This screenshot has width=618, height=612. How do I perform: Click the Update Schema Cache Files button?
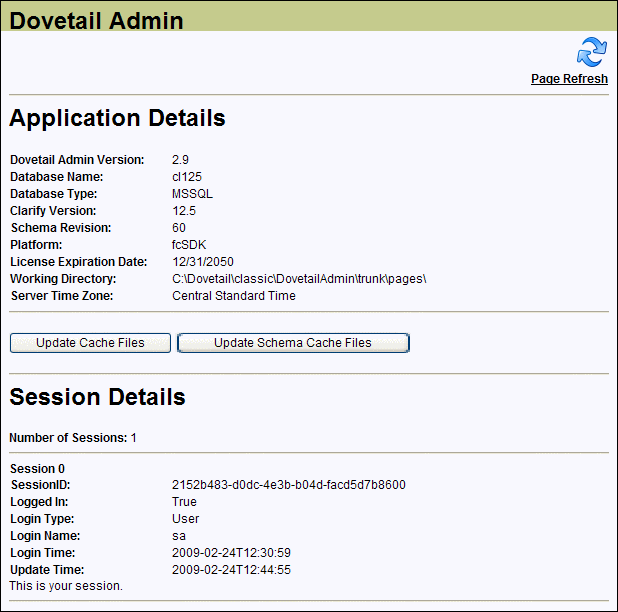(293, 343)
